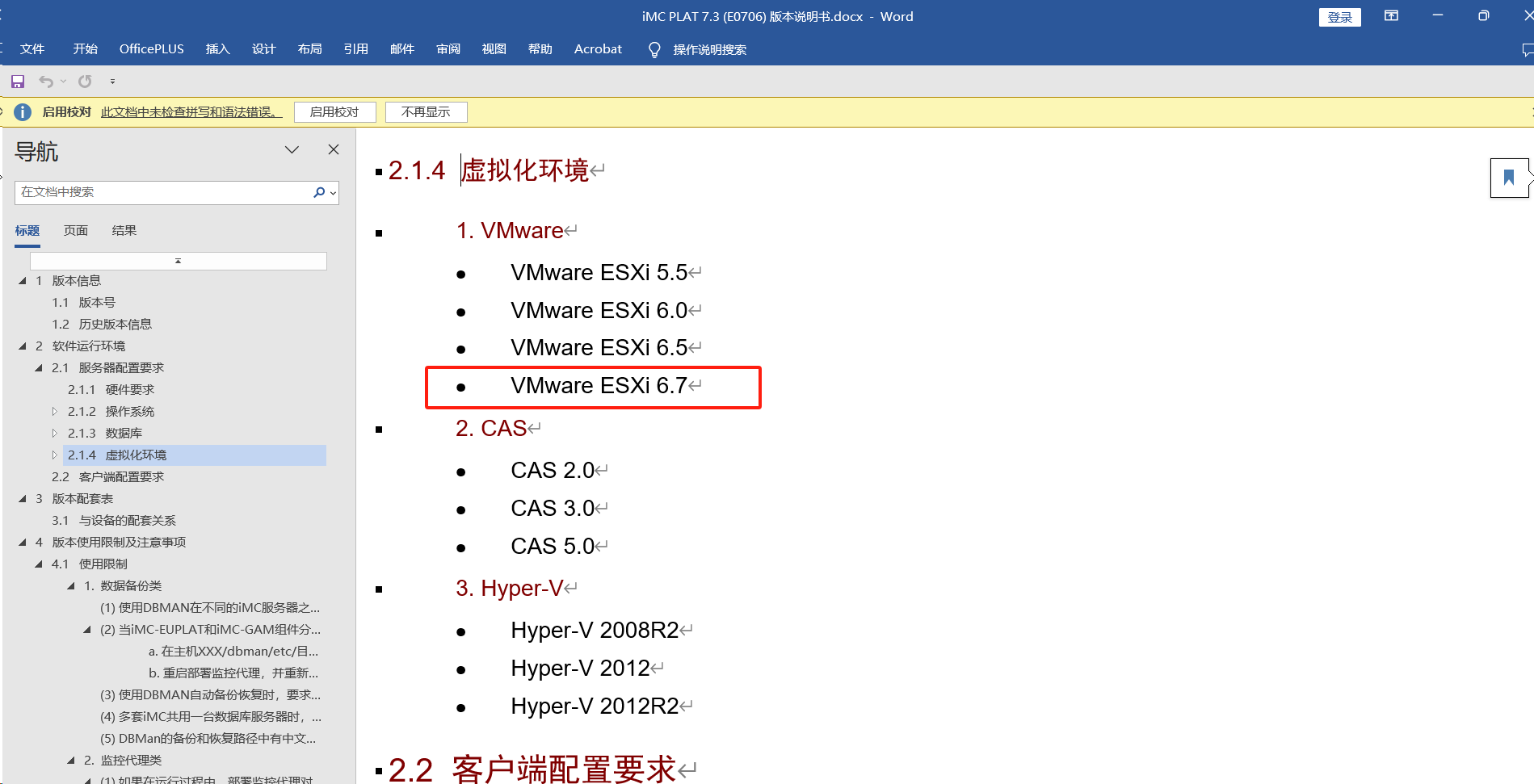
Task: Click the 登录 sign-in button
Action: pyautogui.click(x=1340, y=17)
